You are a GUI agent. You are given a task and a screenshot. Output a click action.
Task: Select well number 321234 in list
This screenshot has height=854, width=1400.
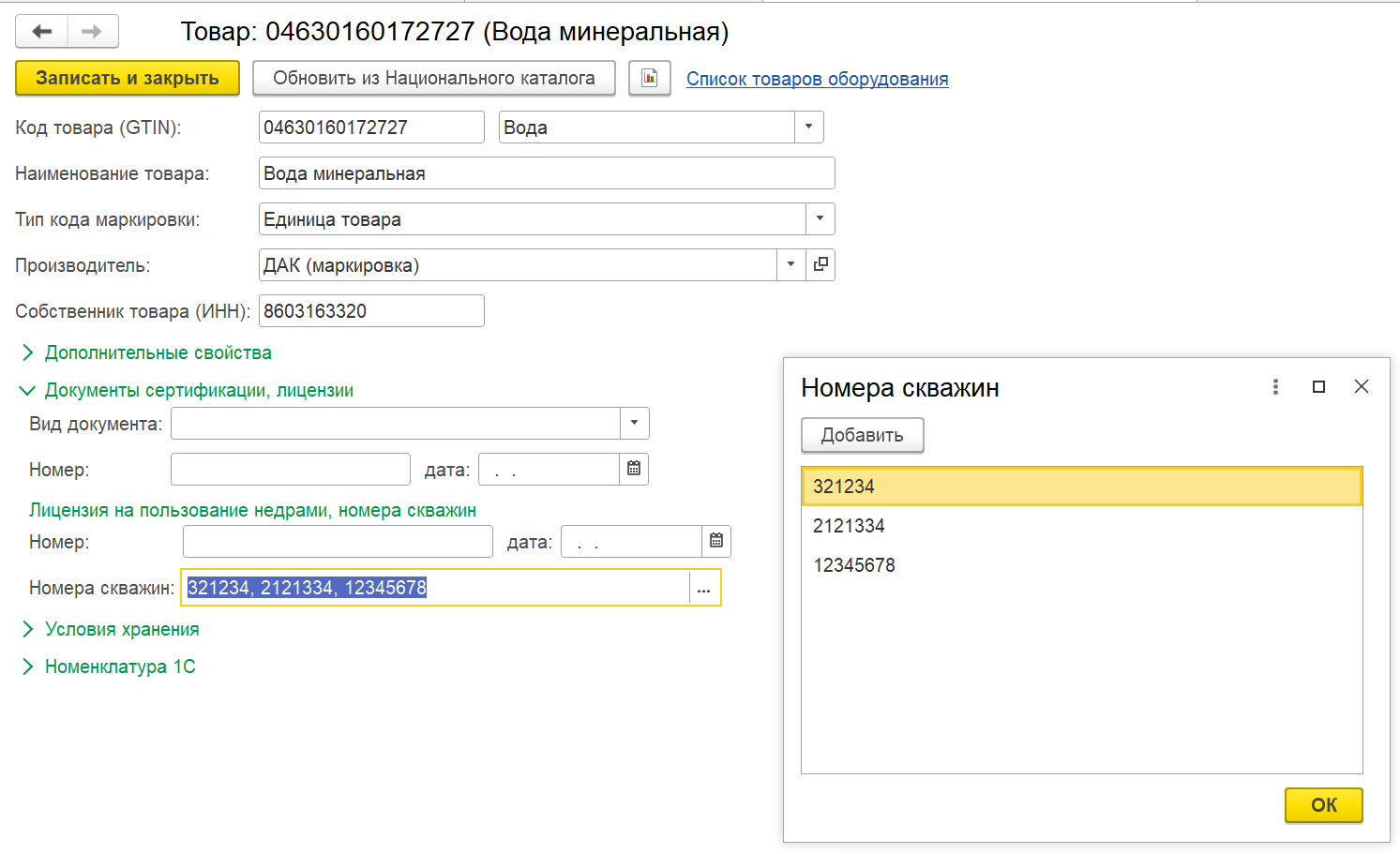coord(1082,487)
